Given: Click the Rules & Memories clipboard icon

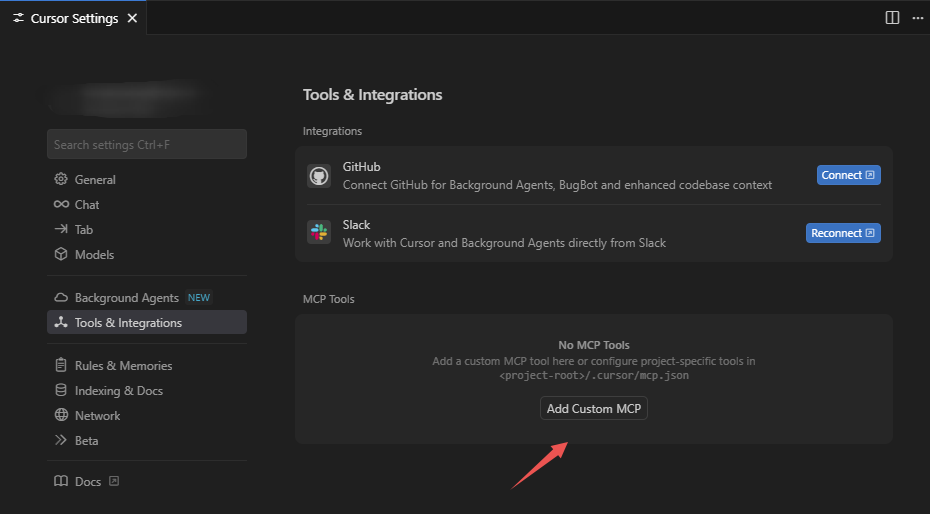Looking at the screenshot, I should click(60, 365).
